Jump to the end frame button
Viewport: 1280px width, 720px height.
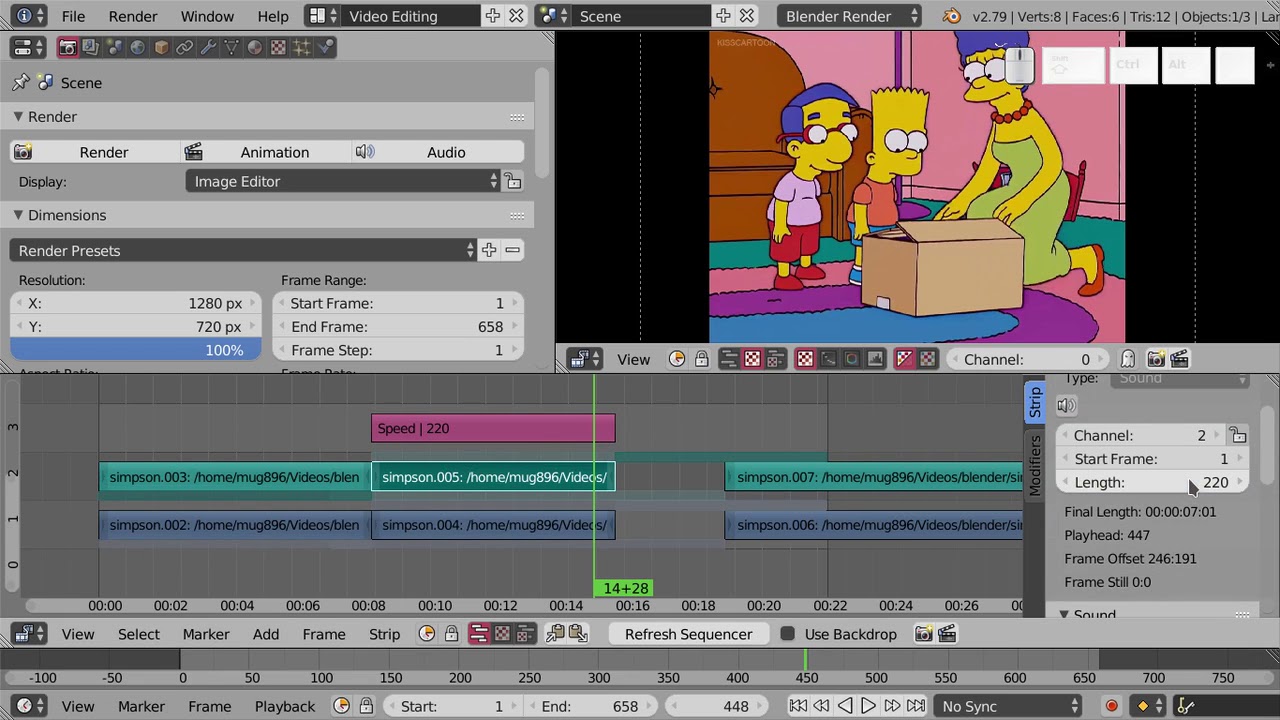916,706
